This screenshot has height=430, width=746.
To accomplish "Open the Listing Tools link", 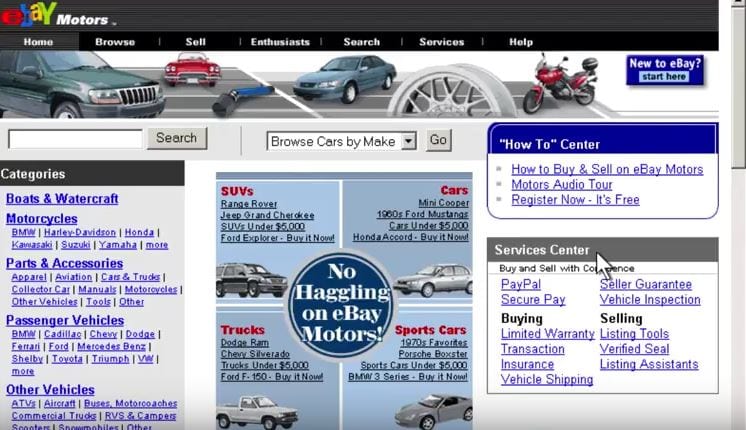I will (634, 334).
